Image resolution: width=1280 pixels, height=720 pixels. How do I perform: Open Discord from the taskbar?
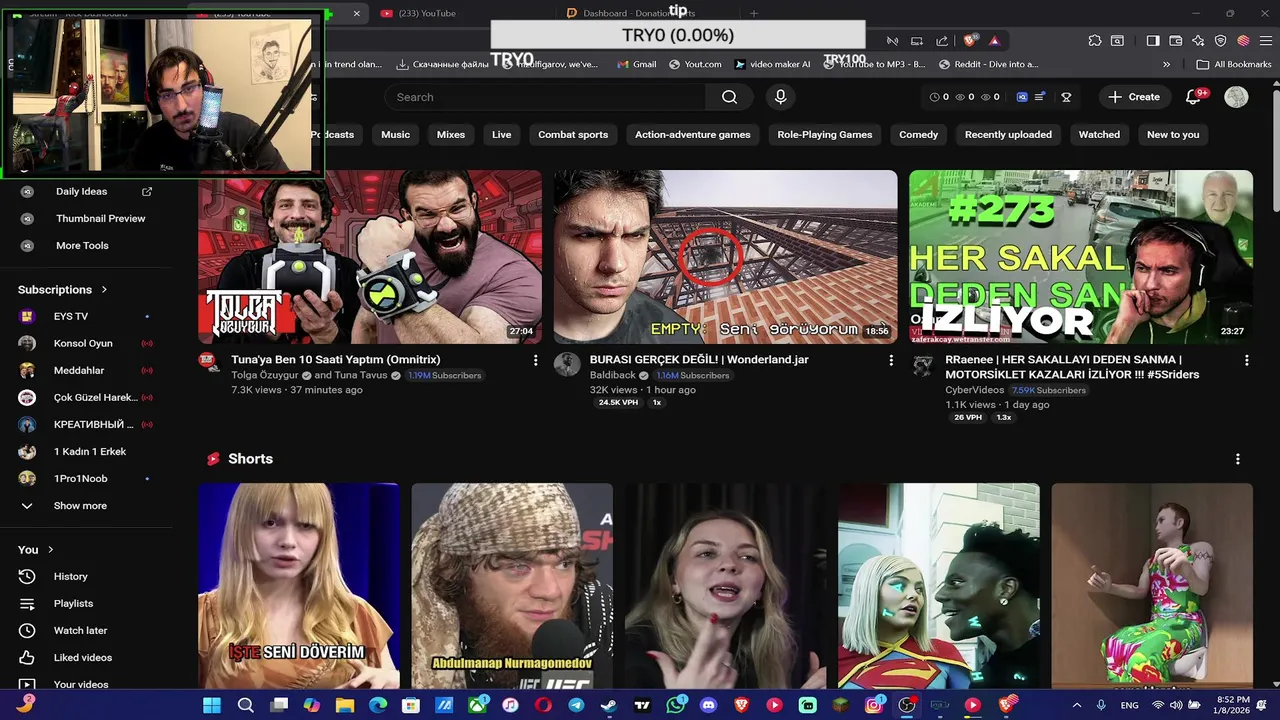[709, 705]
